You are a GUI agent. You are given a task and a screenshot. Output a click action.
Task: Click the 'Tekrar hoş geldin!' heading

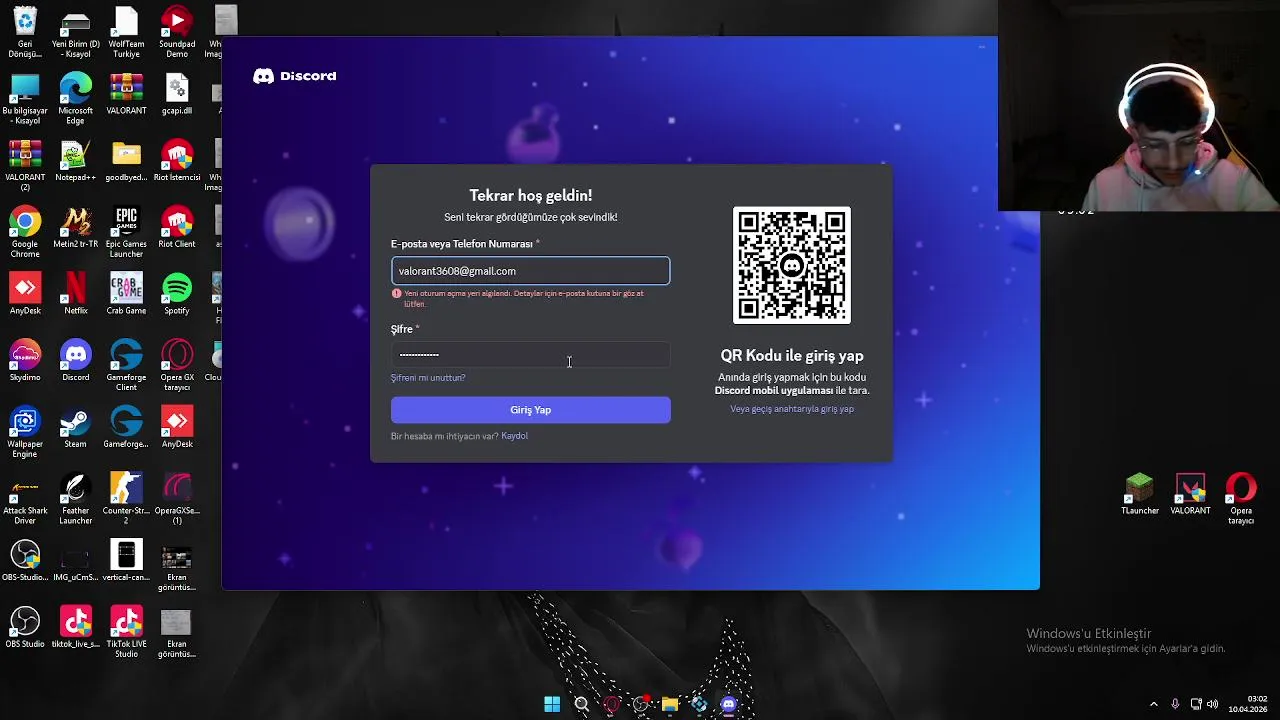530,195
